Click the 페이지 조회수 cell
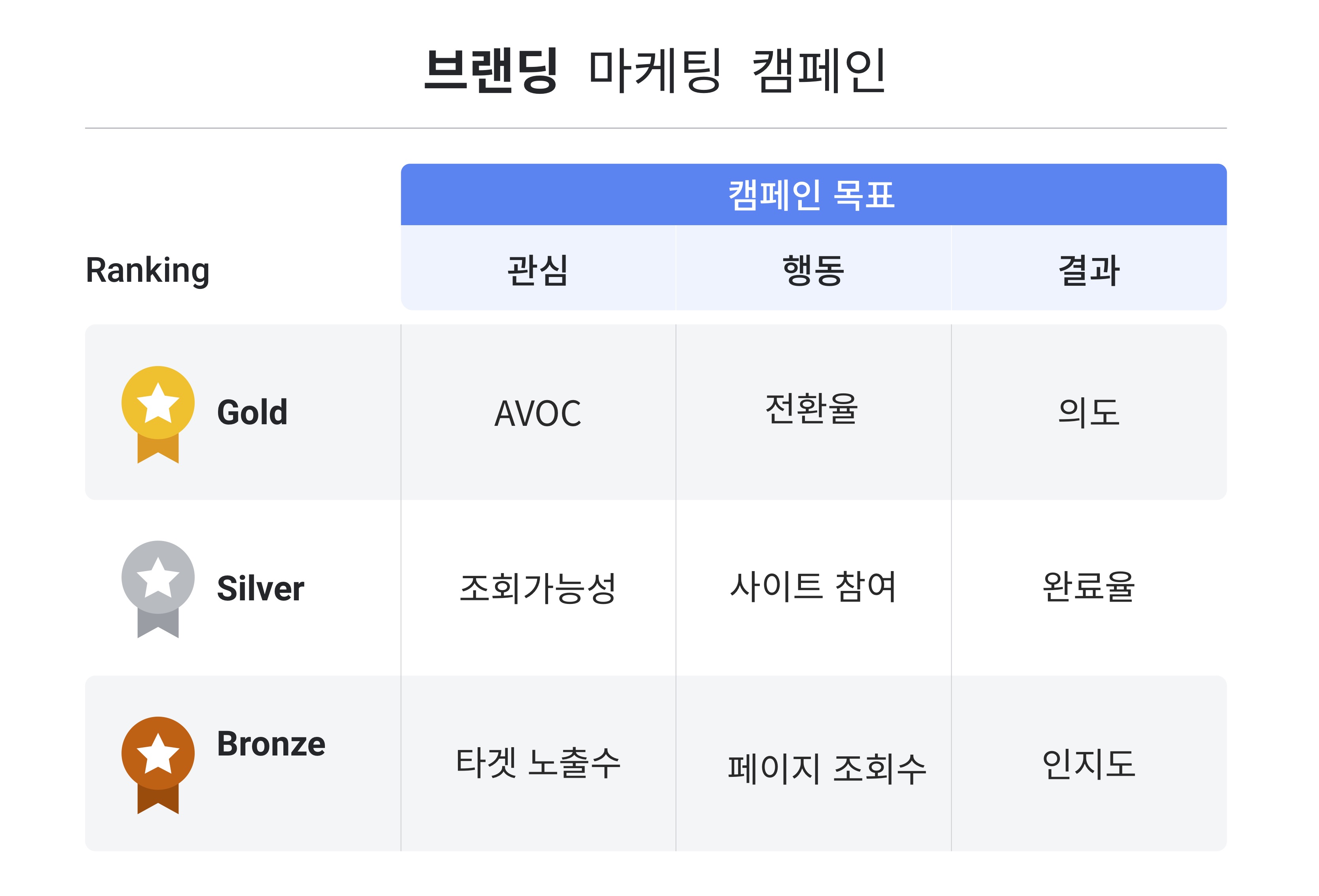 click(813, 764)
